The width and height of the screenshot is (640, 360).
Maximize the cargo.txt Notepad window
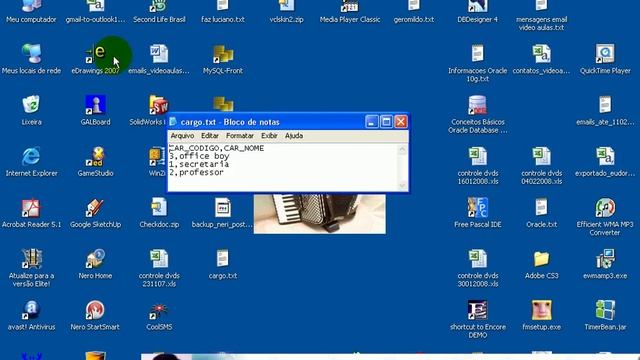pos(386,122)
